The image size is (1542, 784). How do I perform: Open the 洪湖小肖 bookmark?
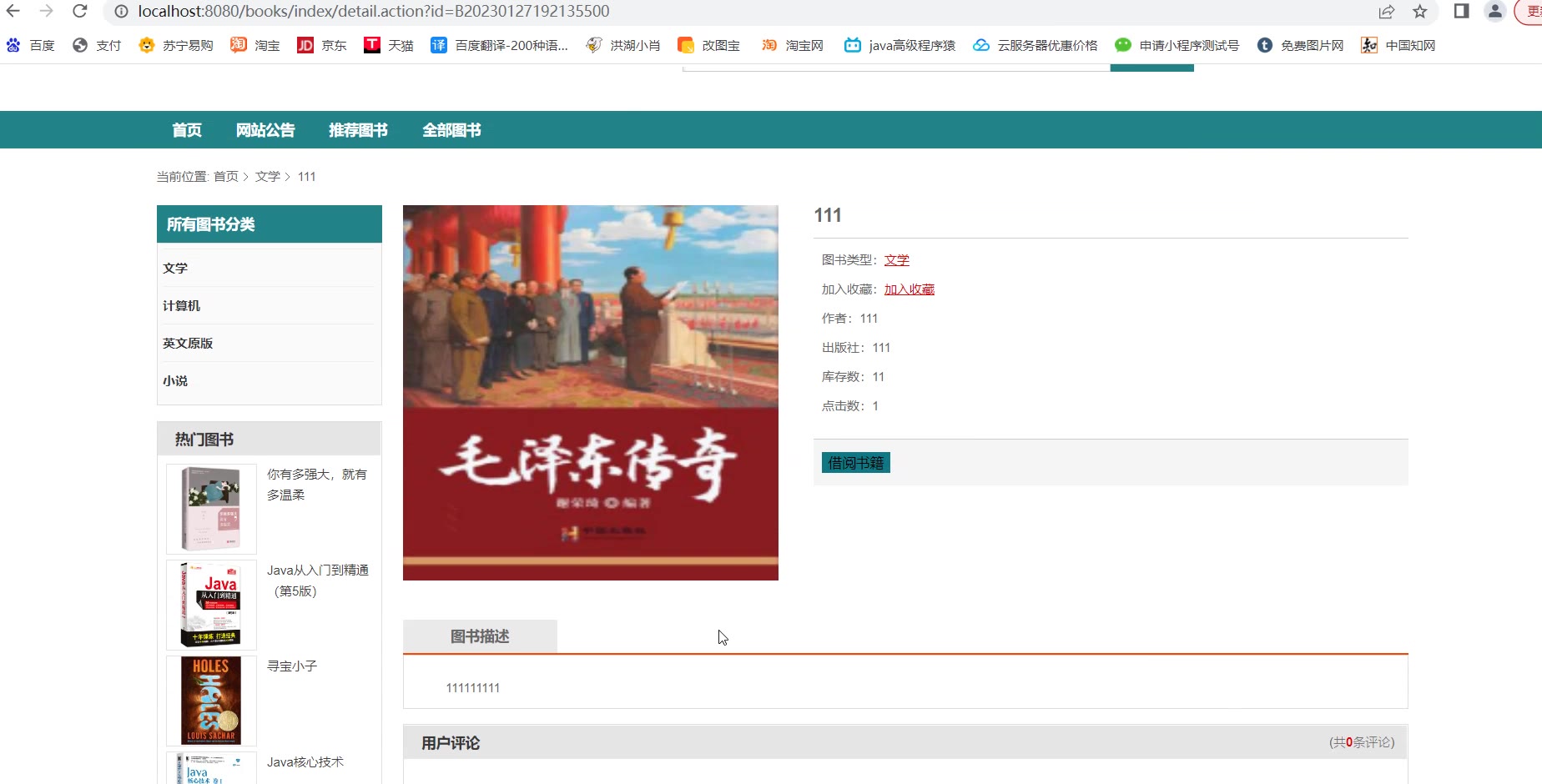(x=623, y=45)
